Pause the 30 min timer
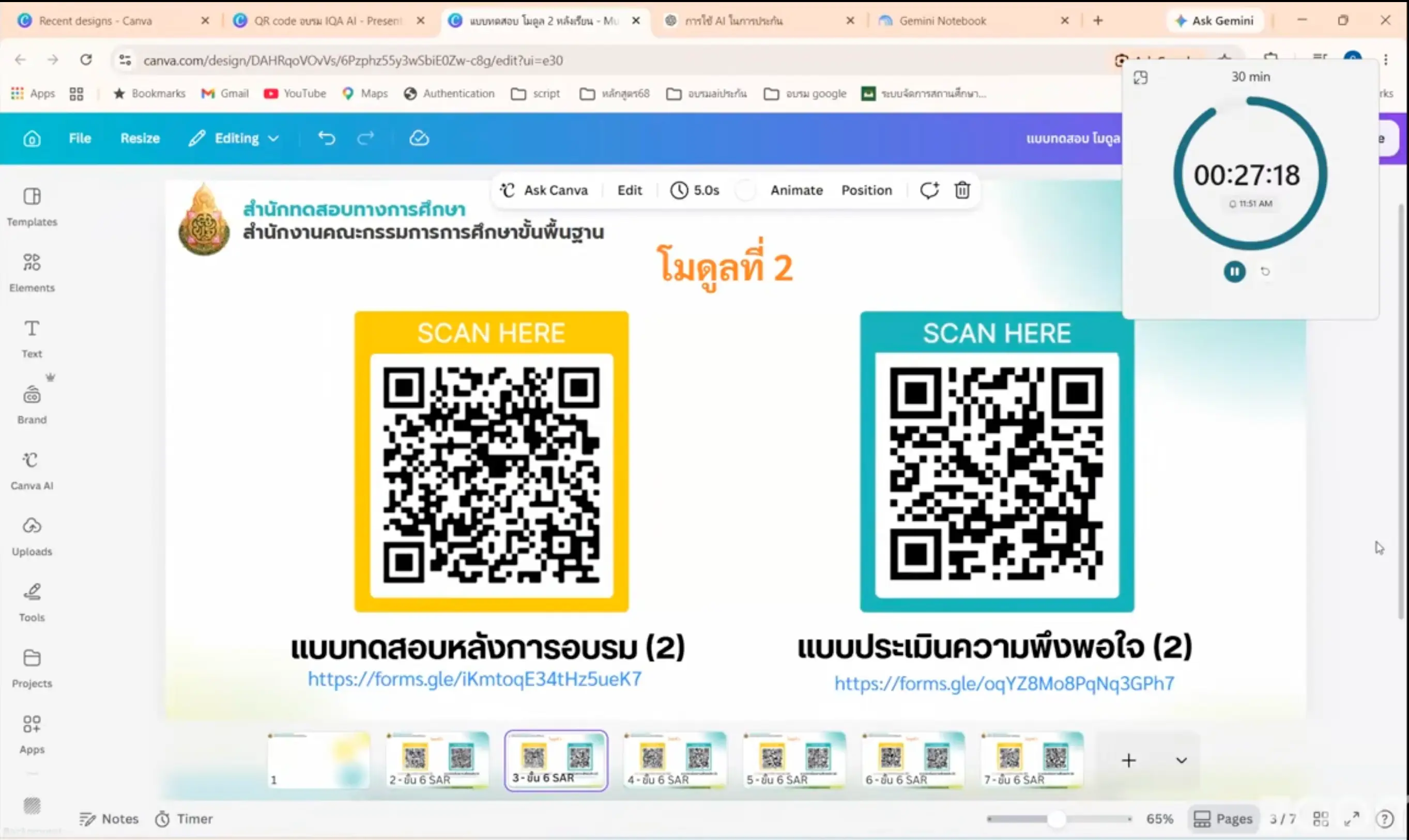Image resolution: width=1409 pixels, height=840 pixels. point(1235,271)
